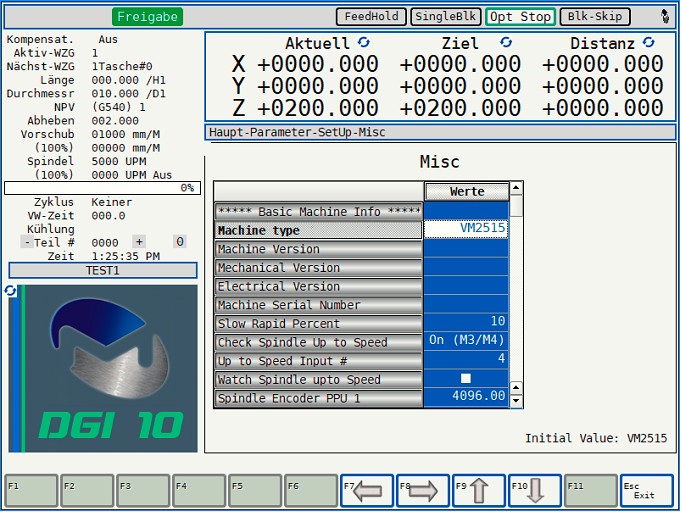
Task: Click the F10 down arrow key
Action: [535, 491]
